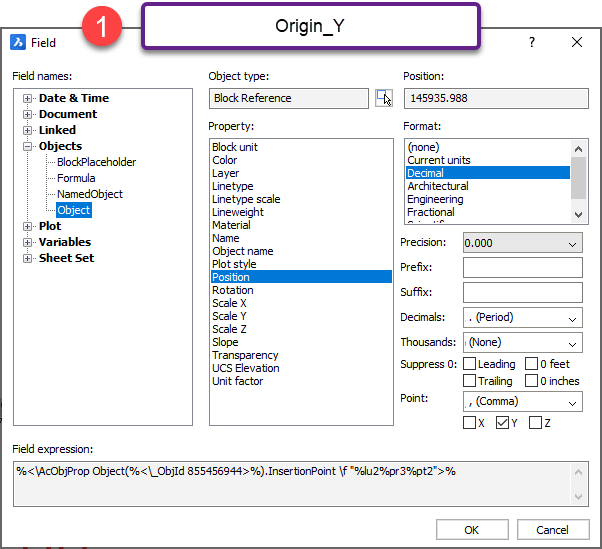This screenshot has height=549, width=602.
Task: Collapse the Objects category
Action: (x=27, y=146)
